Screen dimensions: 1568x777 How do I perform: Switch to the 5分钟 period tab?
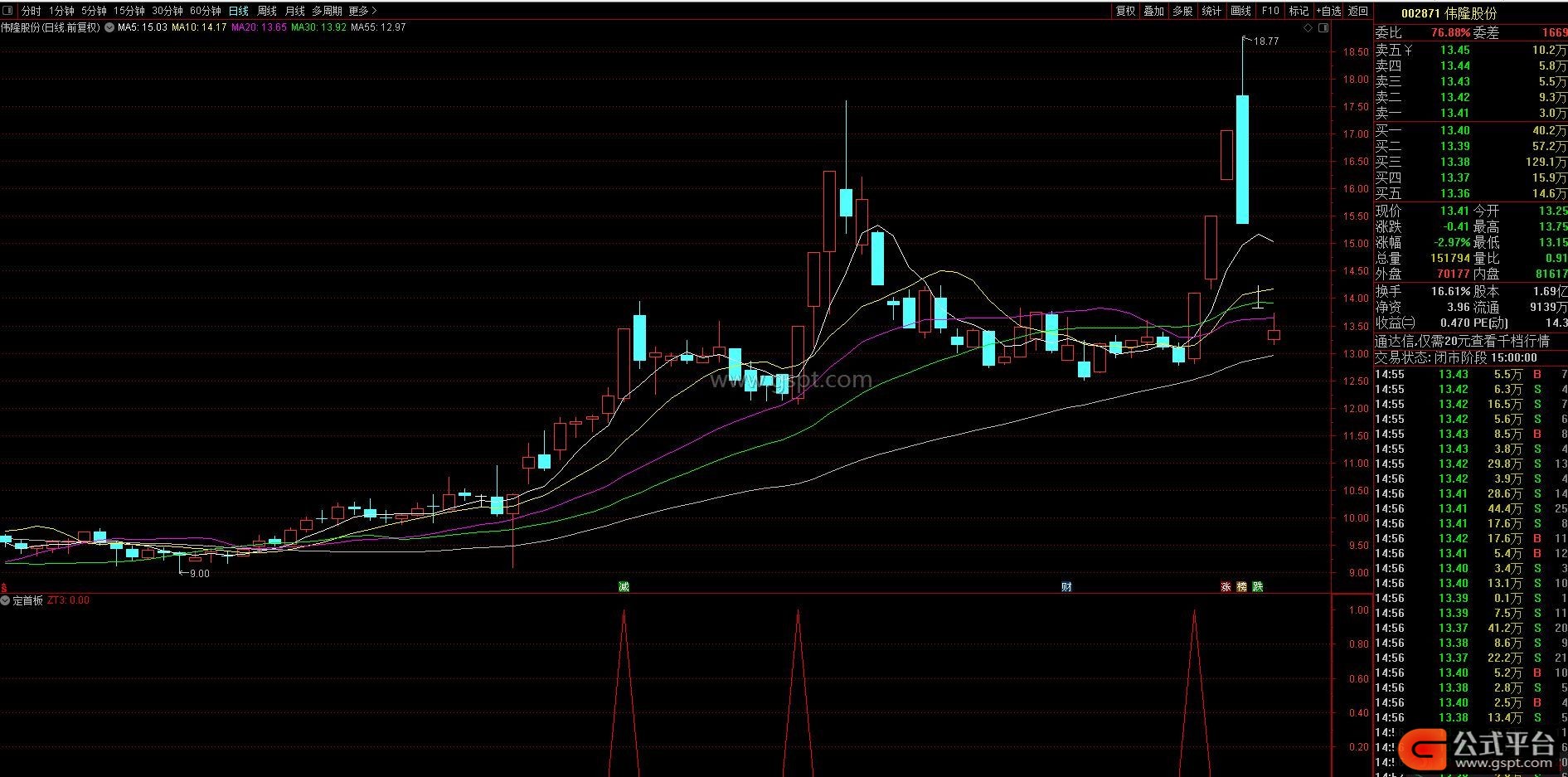click(x=94, y=11)
